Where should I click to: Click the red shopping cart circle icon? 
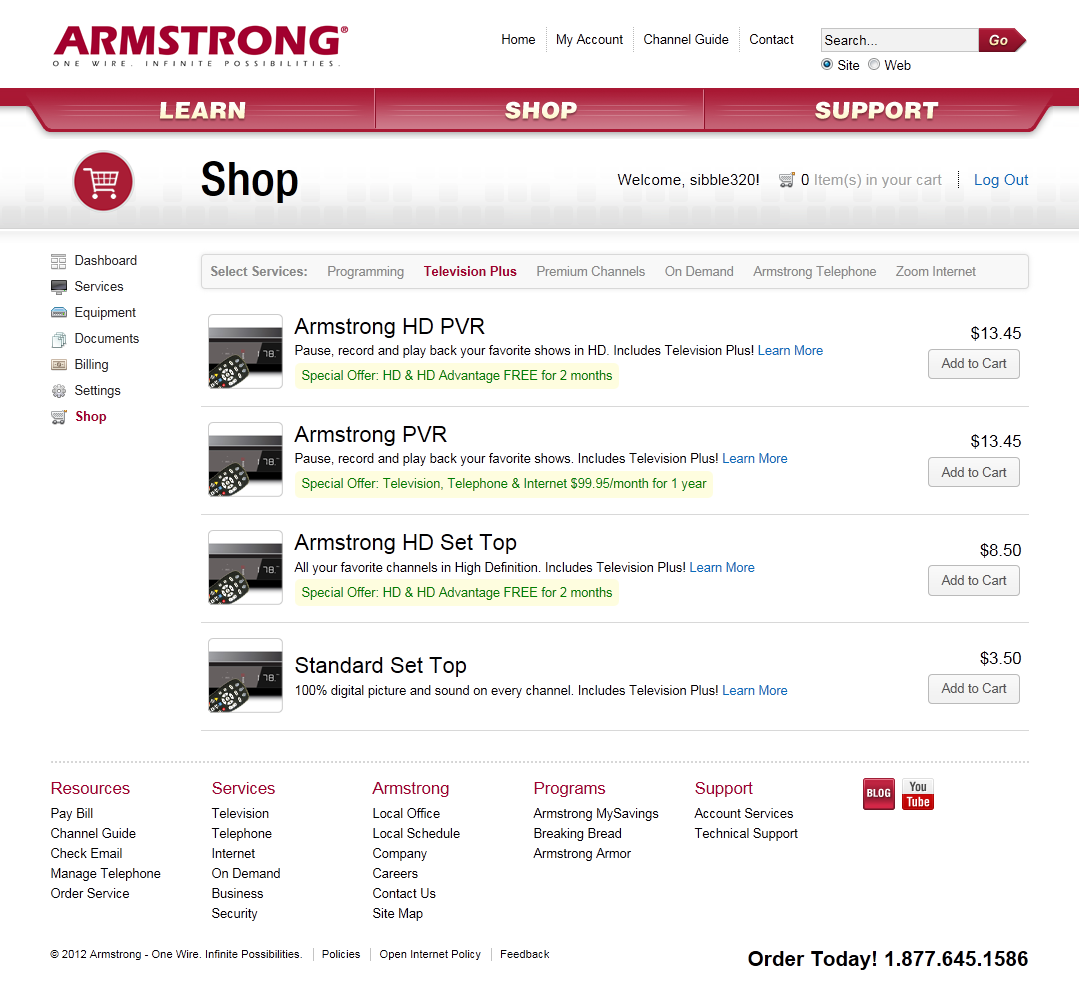point(103,181)
